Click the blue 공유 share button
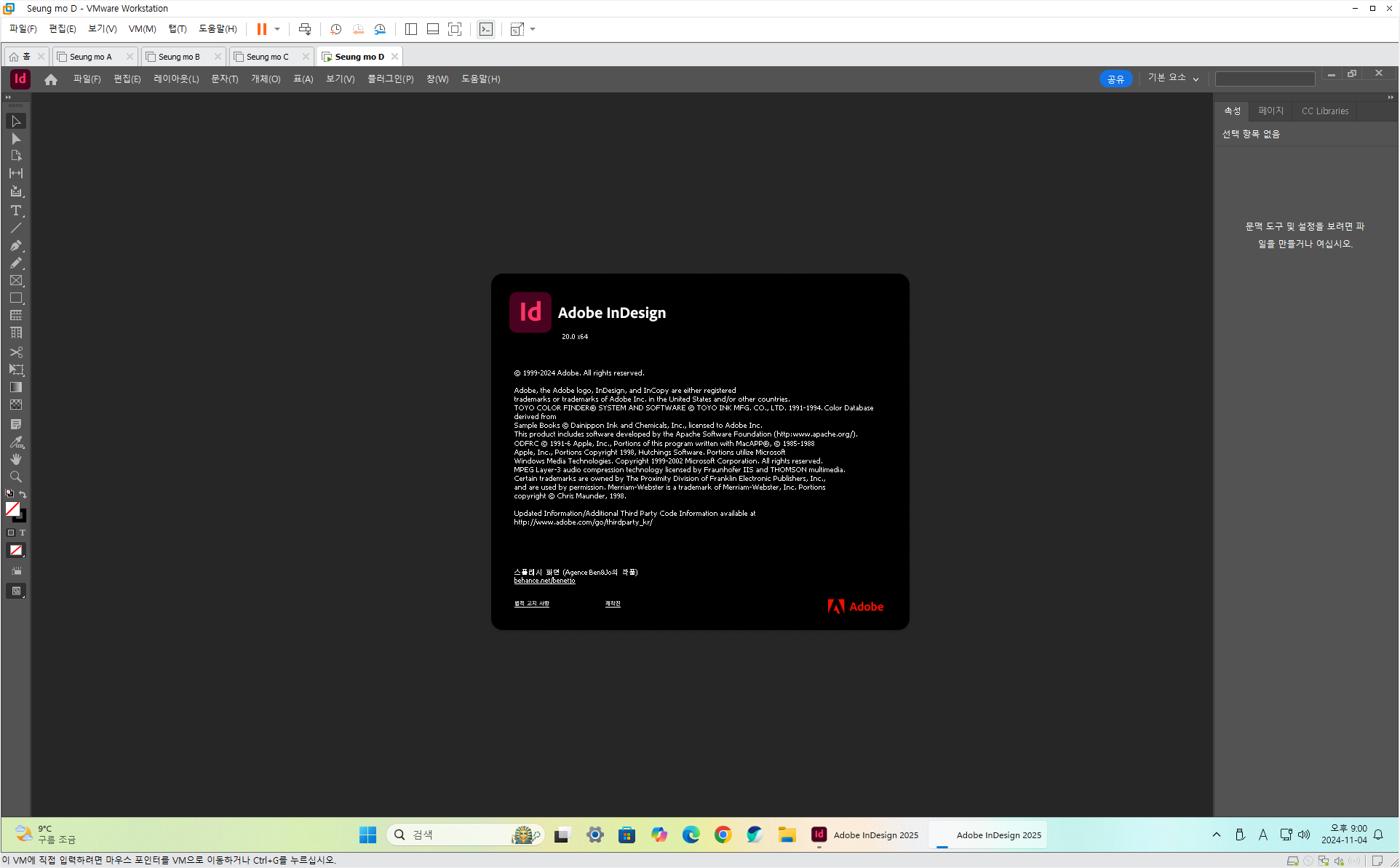This screenshot has height=868, width=1400. coord(1115,79)
